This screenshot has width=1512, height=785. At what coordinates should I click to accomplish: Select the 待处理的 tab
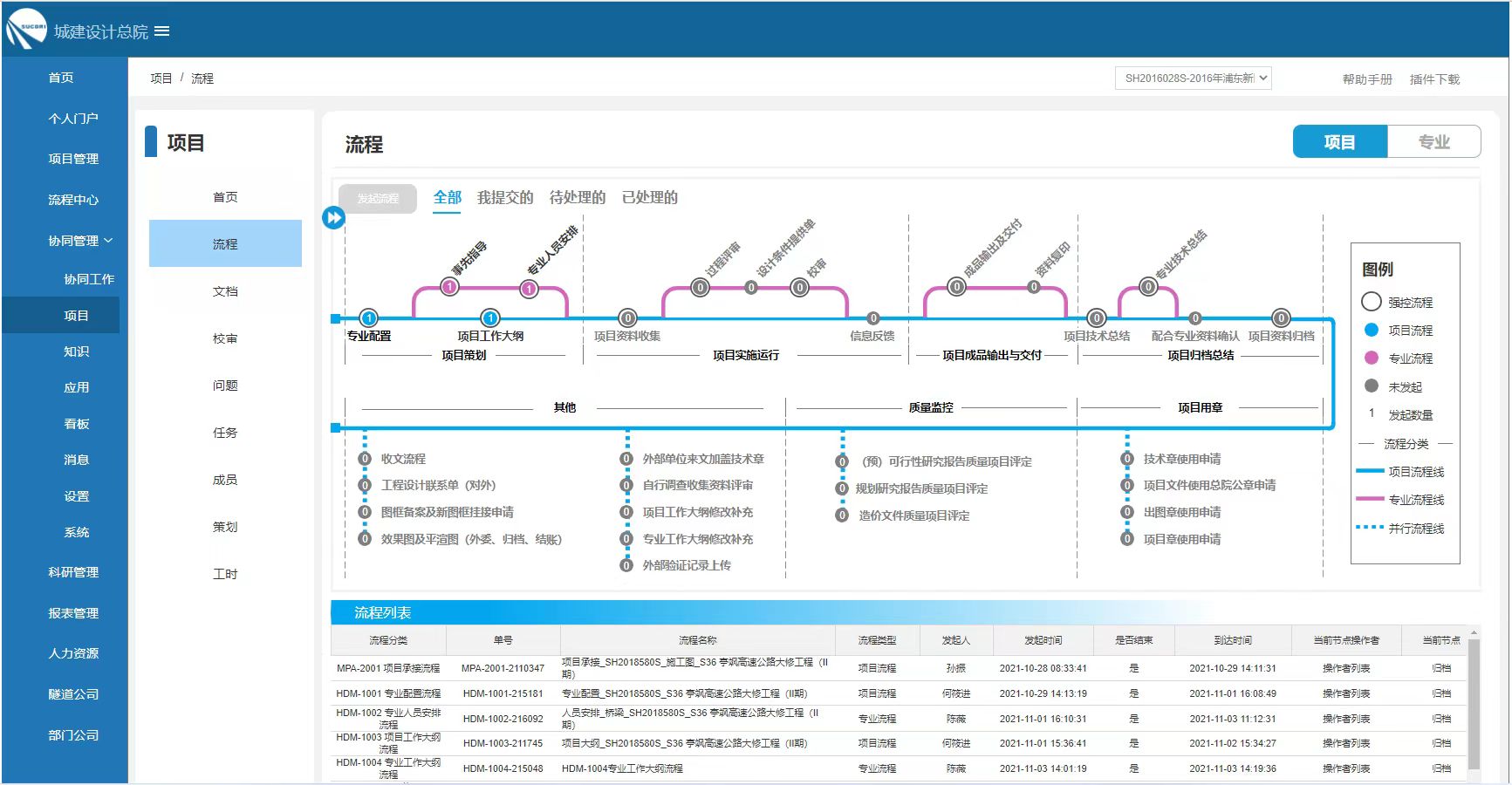point(578,197)
